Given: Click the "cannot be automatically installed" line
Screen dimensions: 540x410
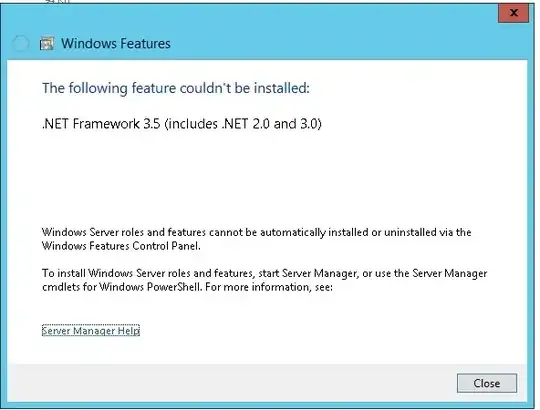Looking at the screenshot, I should [x=256, y=232].
